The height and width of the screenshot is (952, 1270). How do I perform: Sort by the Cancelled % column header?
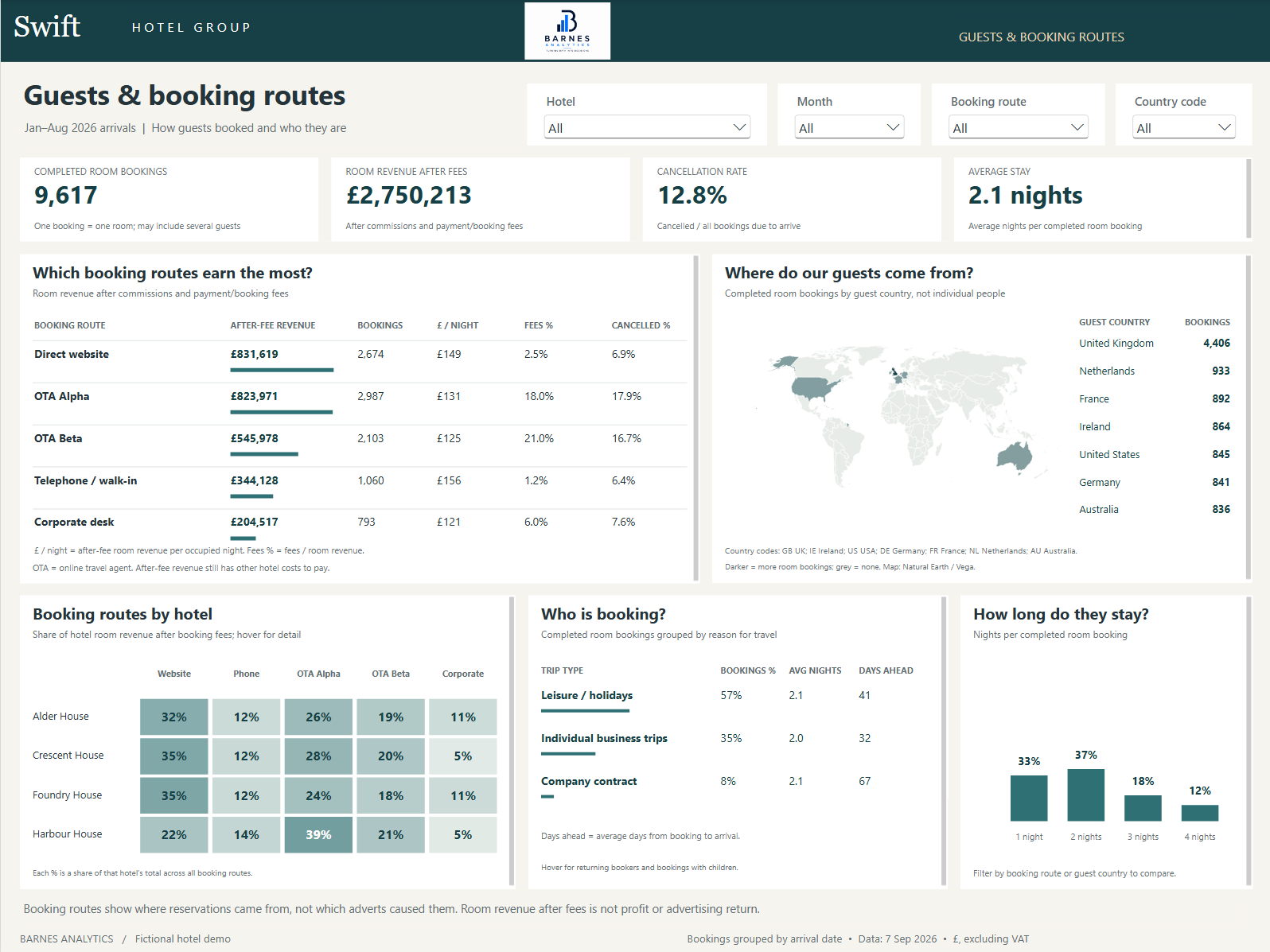tap(641, 325)
